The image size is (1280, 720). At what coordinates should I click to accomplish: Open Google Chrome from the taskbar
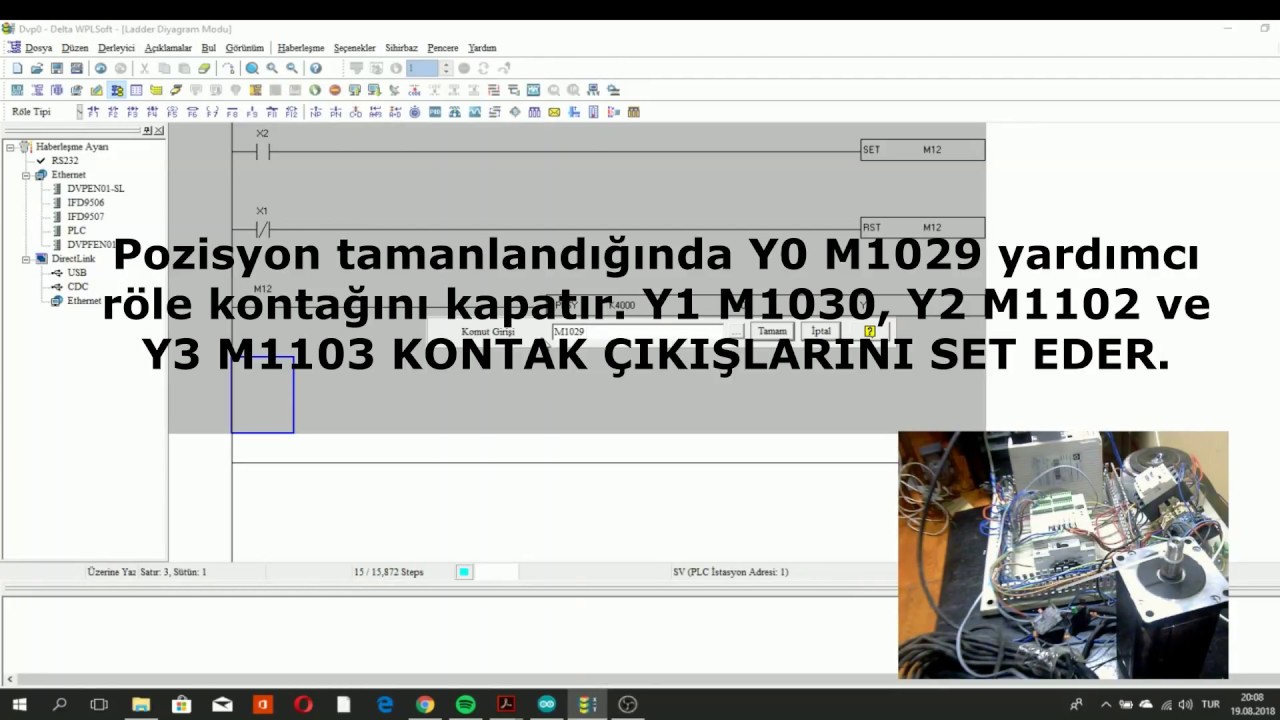coord(425,704)
